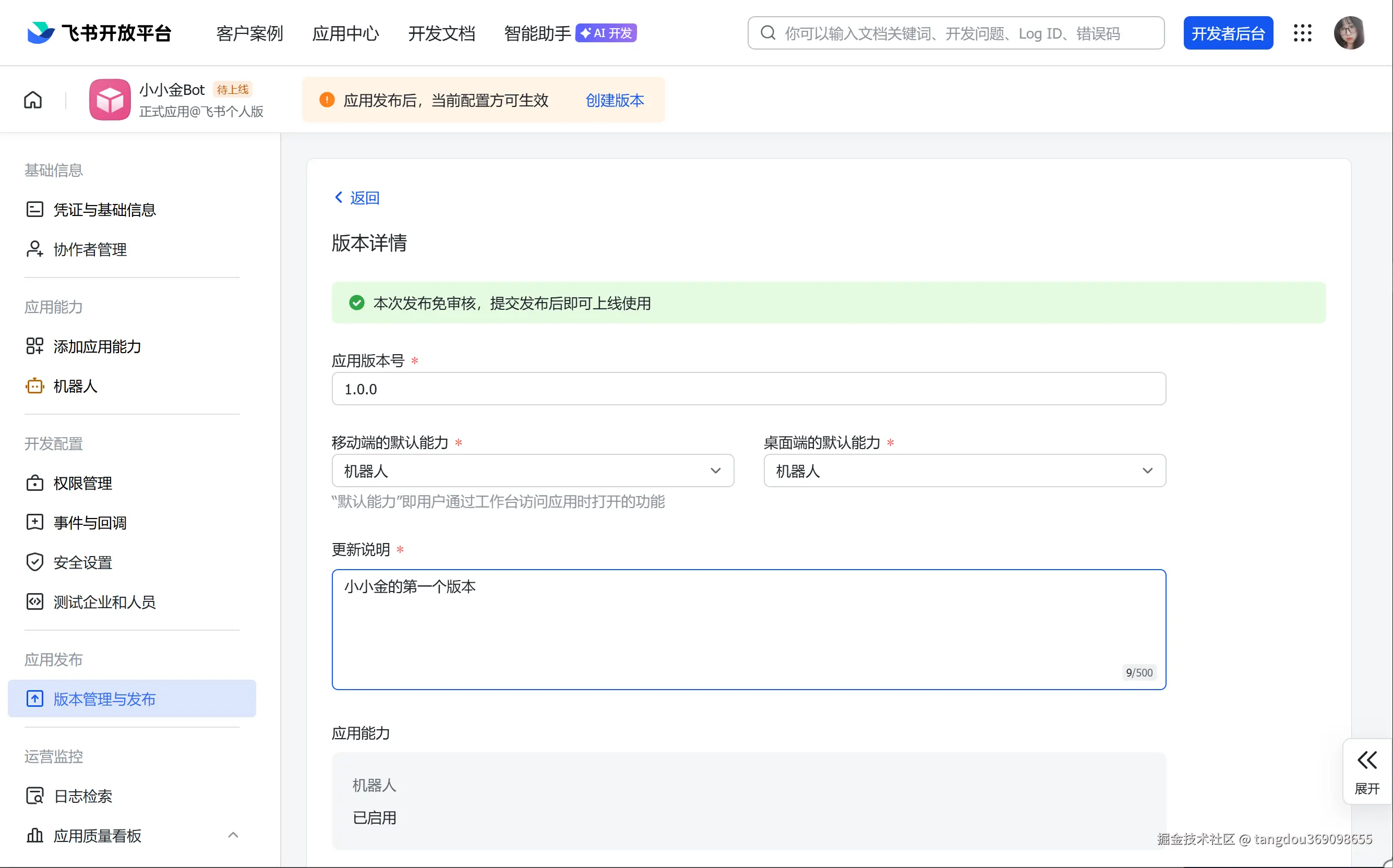The height and width of the screenshot is (868, 1393).
Task: Collapse 应用质量看板 chevron
Action: pyautogui.click(x=233, y=835)
